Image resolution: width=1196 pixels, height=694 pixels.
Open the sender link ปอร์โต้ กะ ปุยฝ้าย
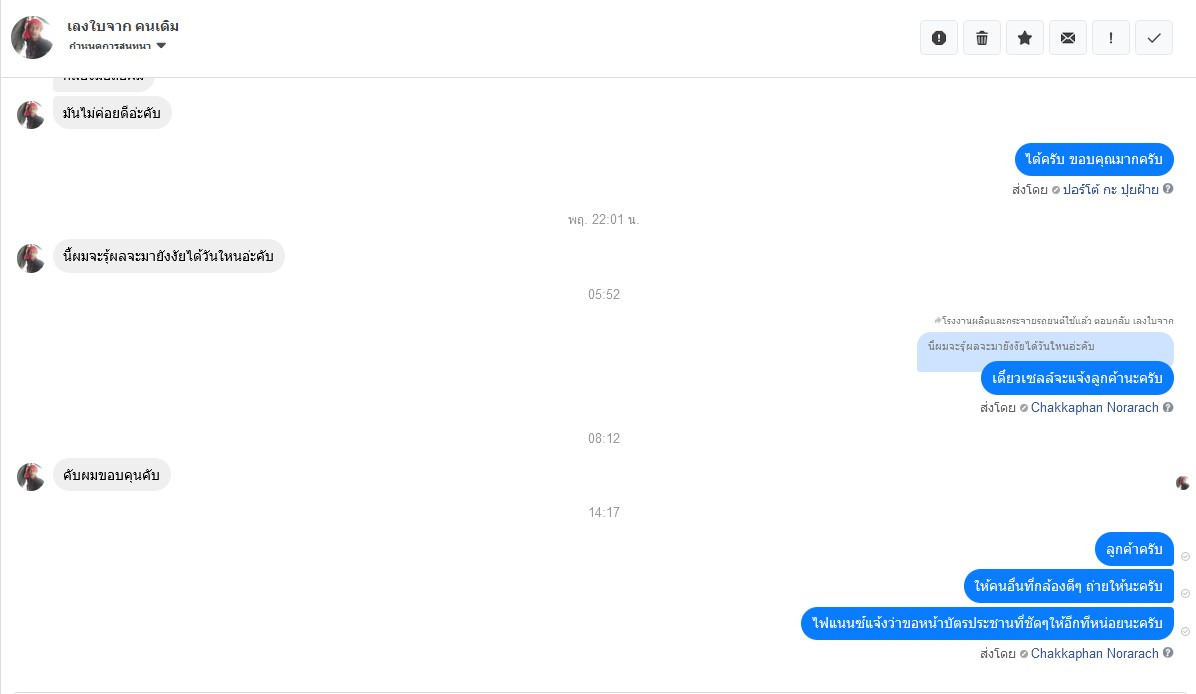coord(1111,189)
